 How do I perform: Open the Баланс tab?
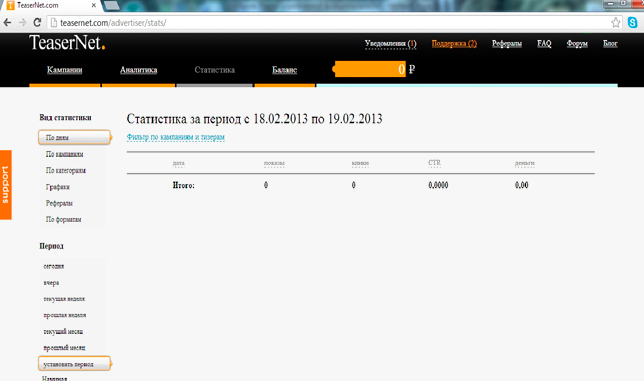click(x=284, y=70)
